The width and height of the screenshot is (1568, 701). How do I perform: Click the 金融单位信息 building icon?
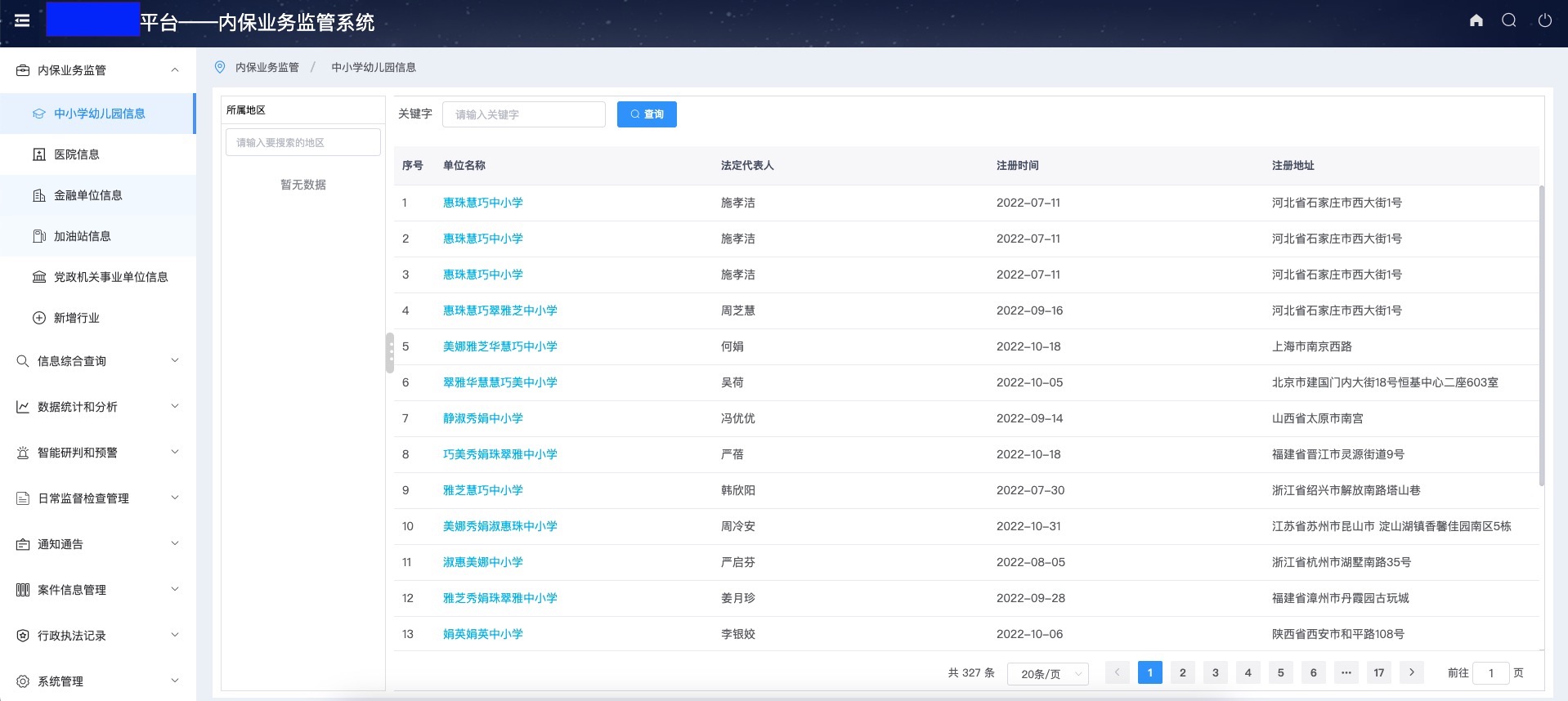point(39,195)
